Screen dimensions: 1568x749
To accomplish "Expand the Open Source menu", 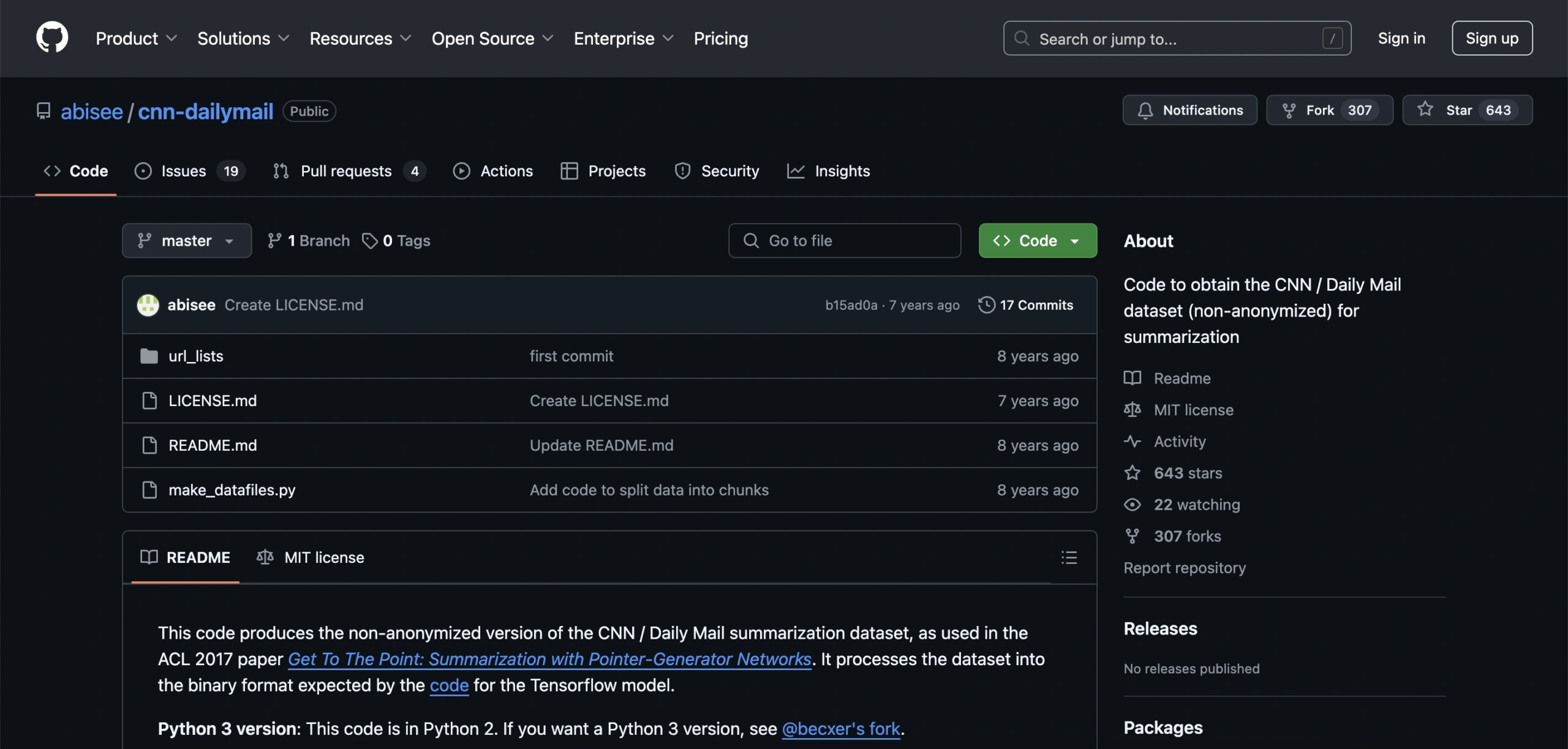I will (x=492, y=38).
